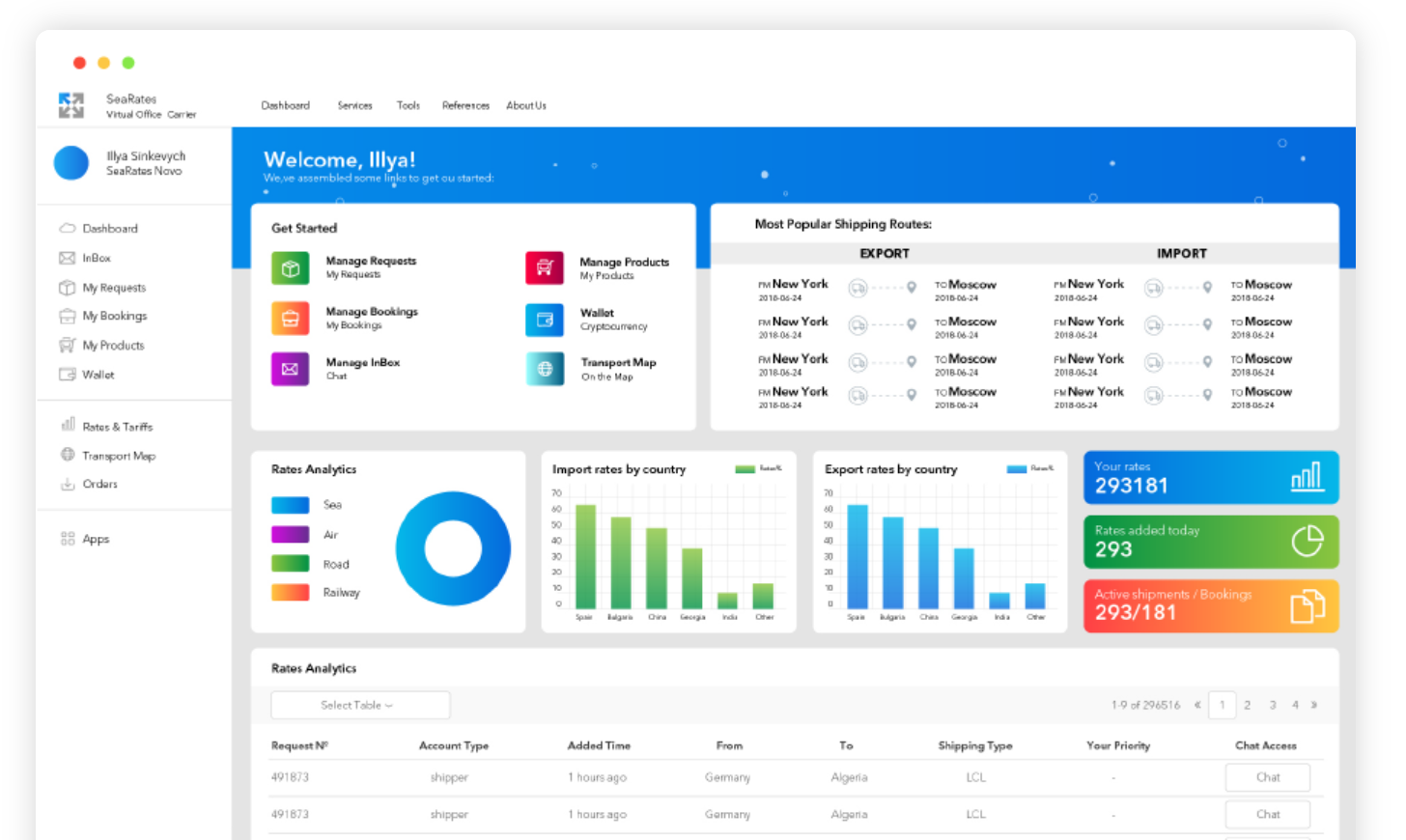Screen dimensions: 1406x840
Task: Select page 2 in pagination
Action: pyautogui.click(x=1248, y=705)
